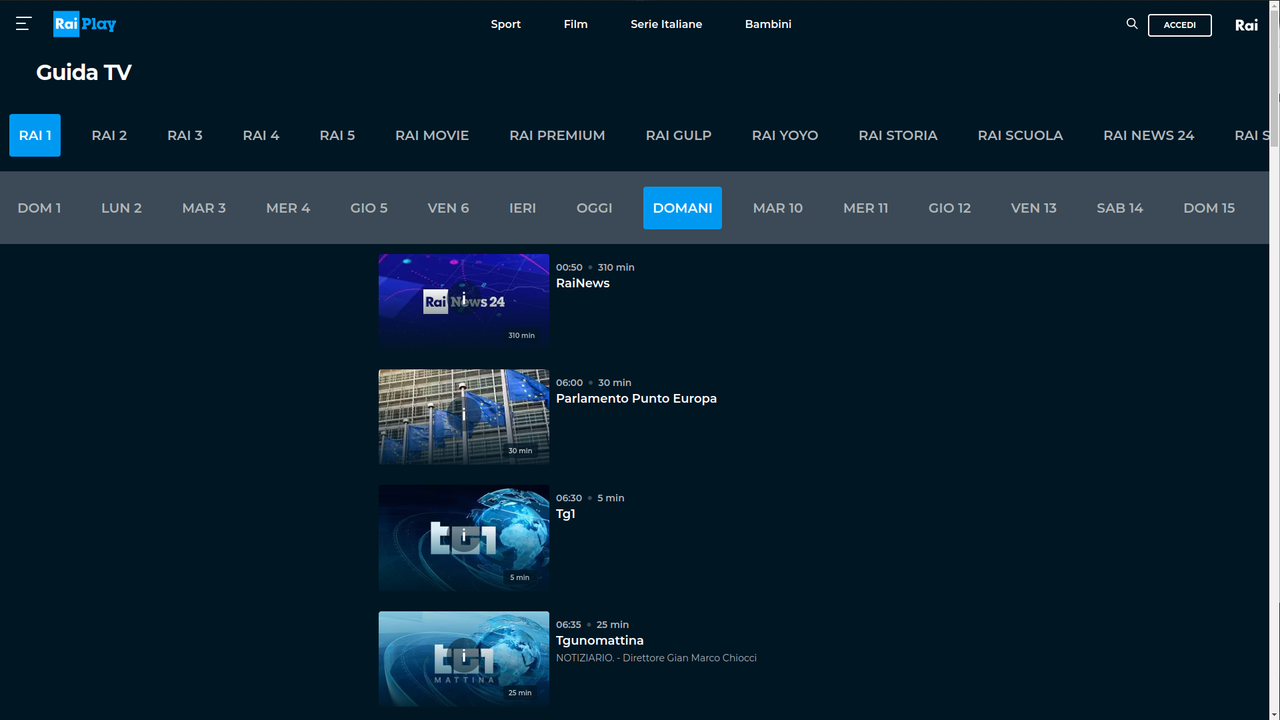Choose the DOMANI day
1280x720 pixels.
click(x=683, y=208)
